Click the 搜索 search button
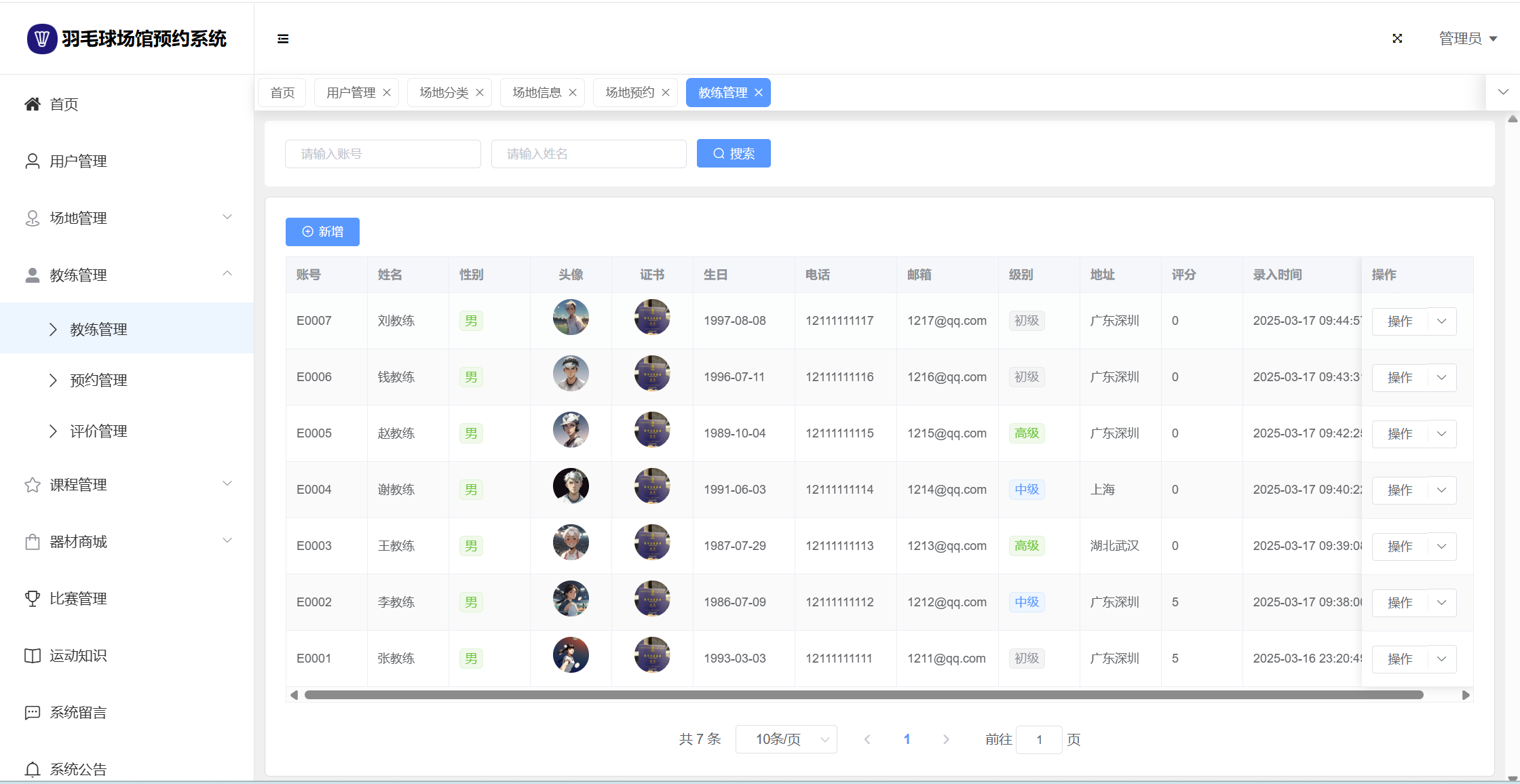1520x784 pixels. (x=734, y=153)
